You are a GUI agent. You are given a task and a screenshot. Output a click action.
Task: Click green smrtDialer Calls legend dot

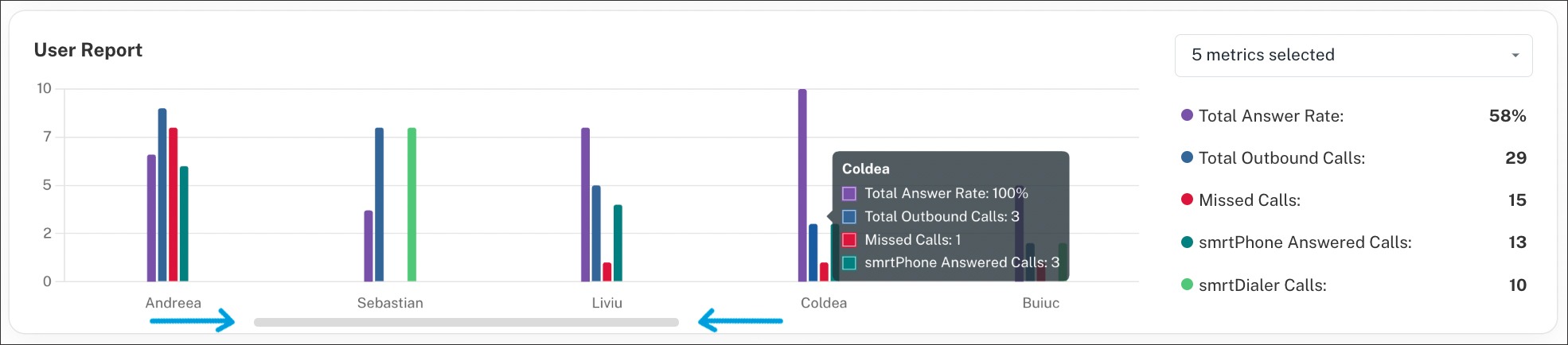[1187, 285]
